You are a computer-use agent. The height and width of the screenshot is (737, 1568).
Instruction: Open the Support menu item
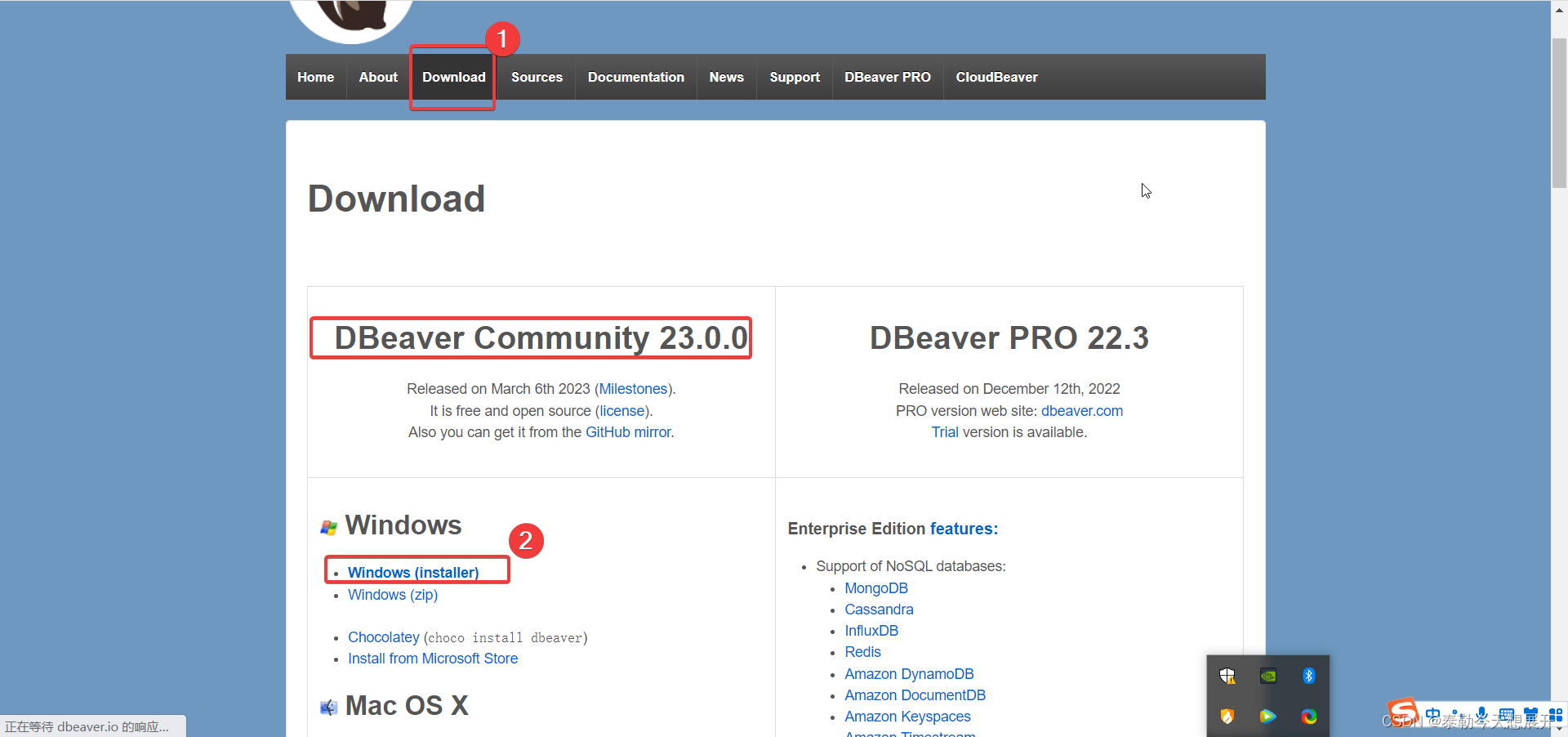795,77
